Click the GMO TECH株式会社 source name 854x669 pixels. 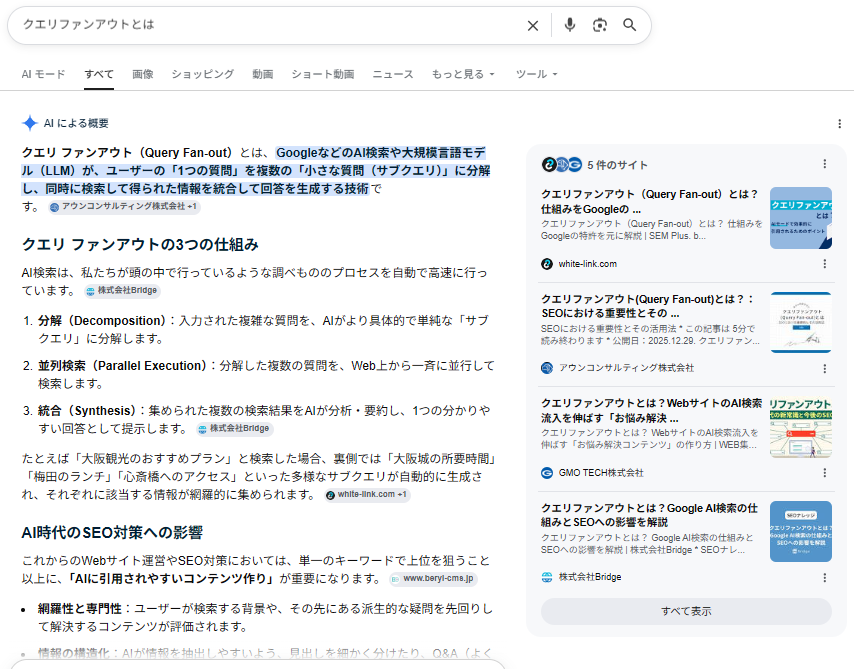[601, 473]
